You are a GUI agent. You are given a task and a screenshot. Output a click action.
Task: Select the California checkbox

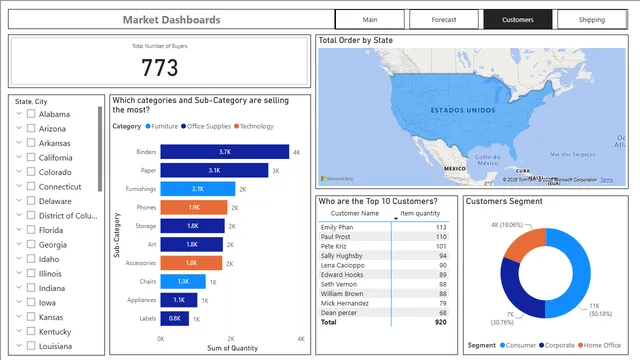[x=31, y=157]
